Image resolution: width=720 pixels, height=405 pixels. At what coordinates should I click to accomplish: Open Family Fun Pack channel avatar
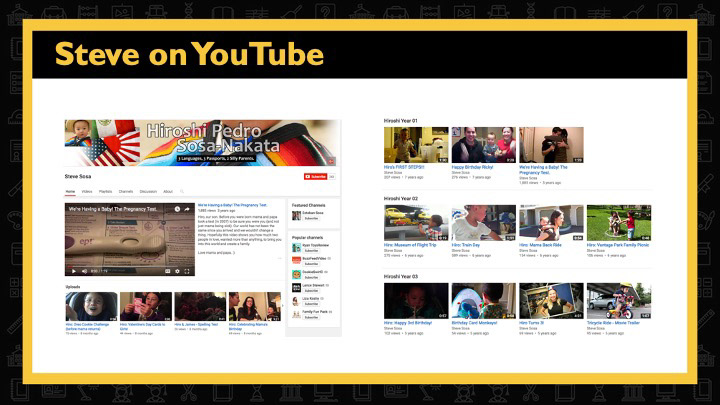click(x=296, y=315)
